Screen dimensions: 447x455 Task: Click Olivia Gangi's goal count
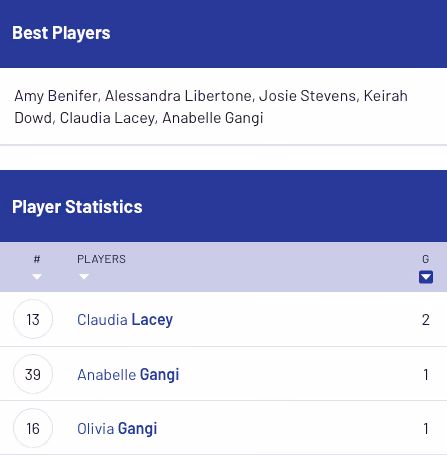coord(426,429)
